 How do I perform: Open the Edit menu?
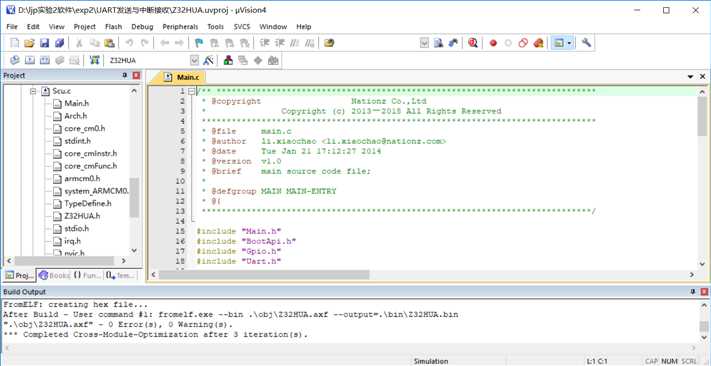[33, 27]
